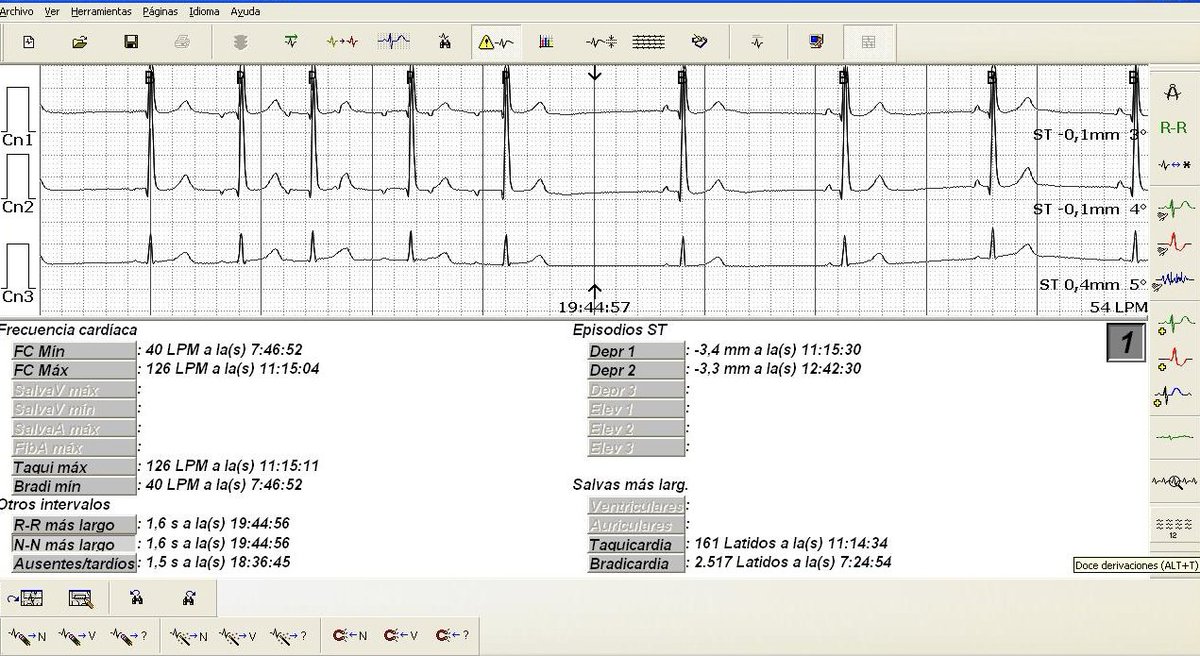
Task: Click the beat-arrow-asterisk sidebar icon
Action: [x=1173, y=164]
